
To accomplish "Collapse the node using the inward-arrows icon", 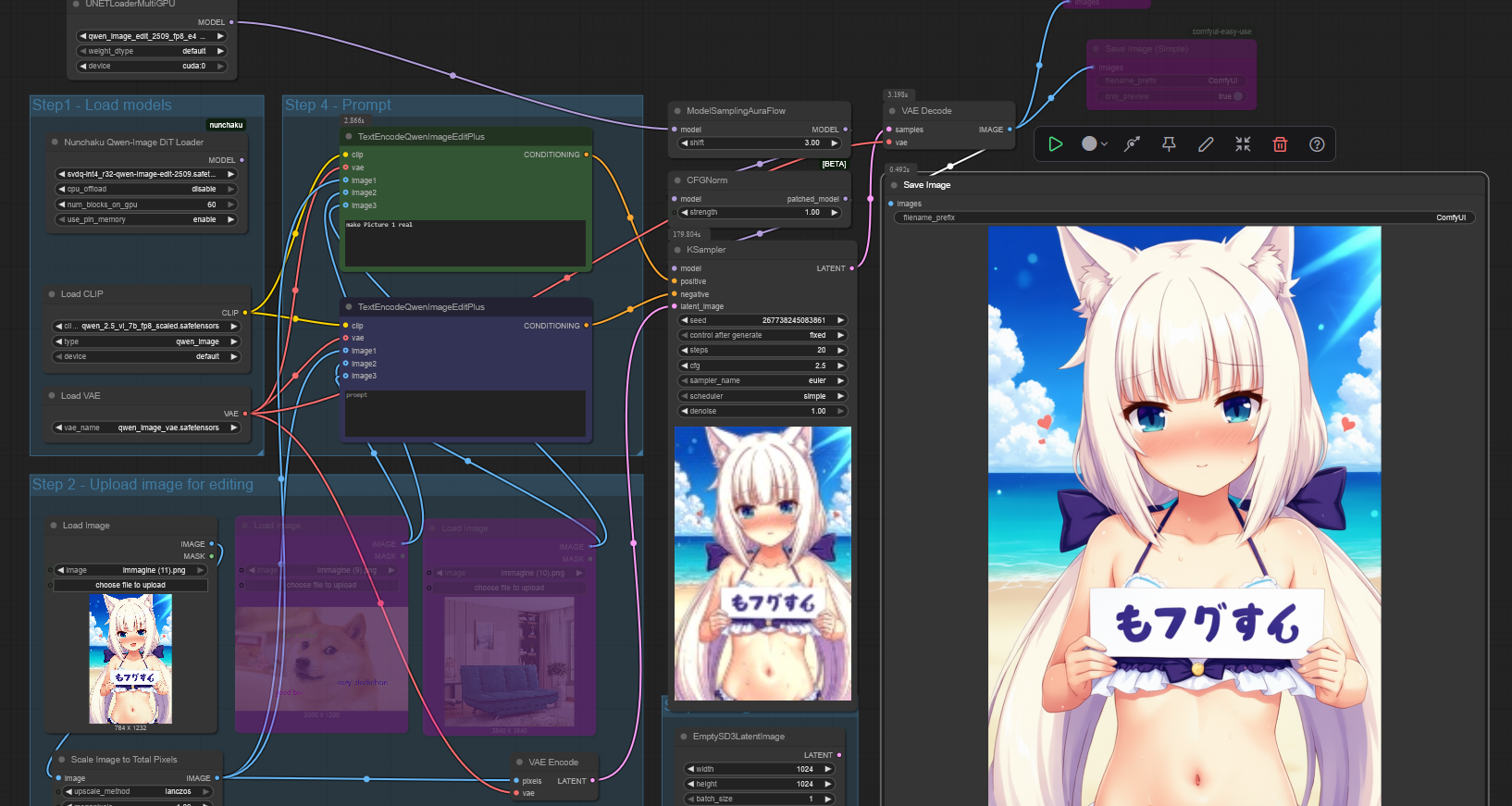I will pos(1243,144).
